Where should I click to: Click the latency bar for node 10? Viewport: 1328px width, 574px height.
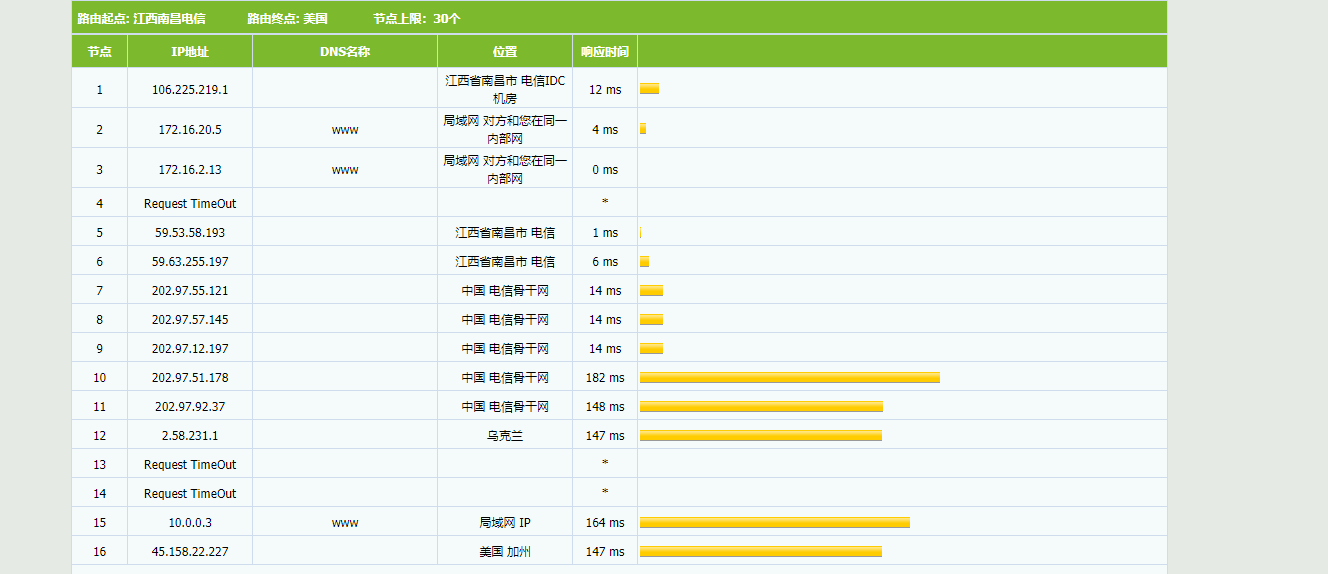coord(790,377)
